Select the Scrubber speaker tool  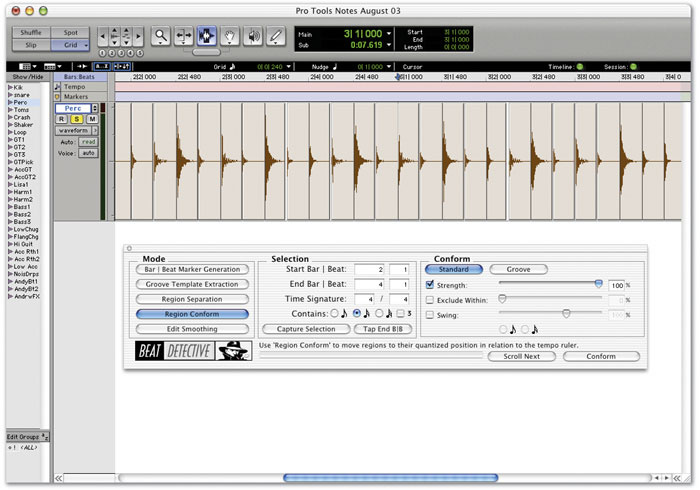[253, 36]
